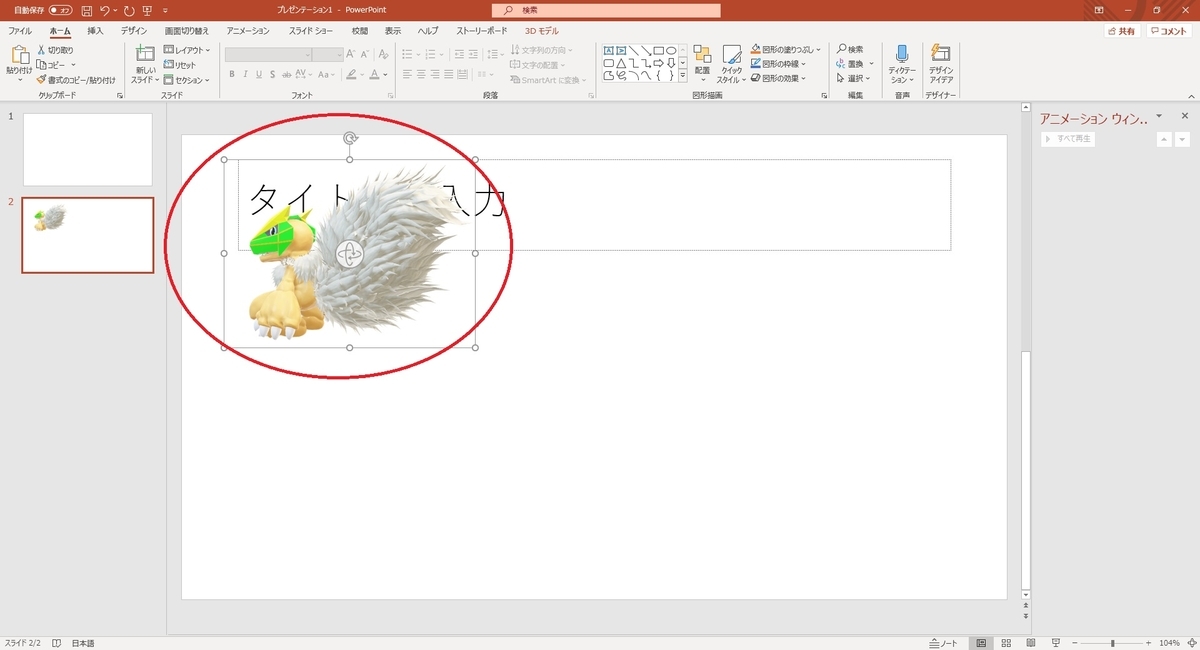Start ディクテーション dictation microphone
Screen dimensions: 1200x650
(x=902, y=64)
